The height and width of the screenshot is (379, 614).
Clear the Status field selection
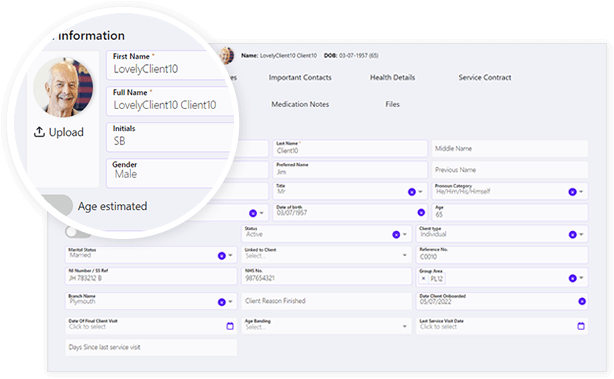[x=396, y=235]
